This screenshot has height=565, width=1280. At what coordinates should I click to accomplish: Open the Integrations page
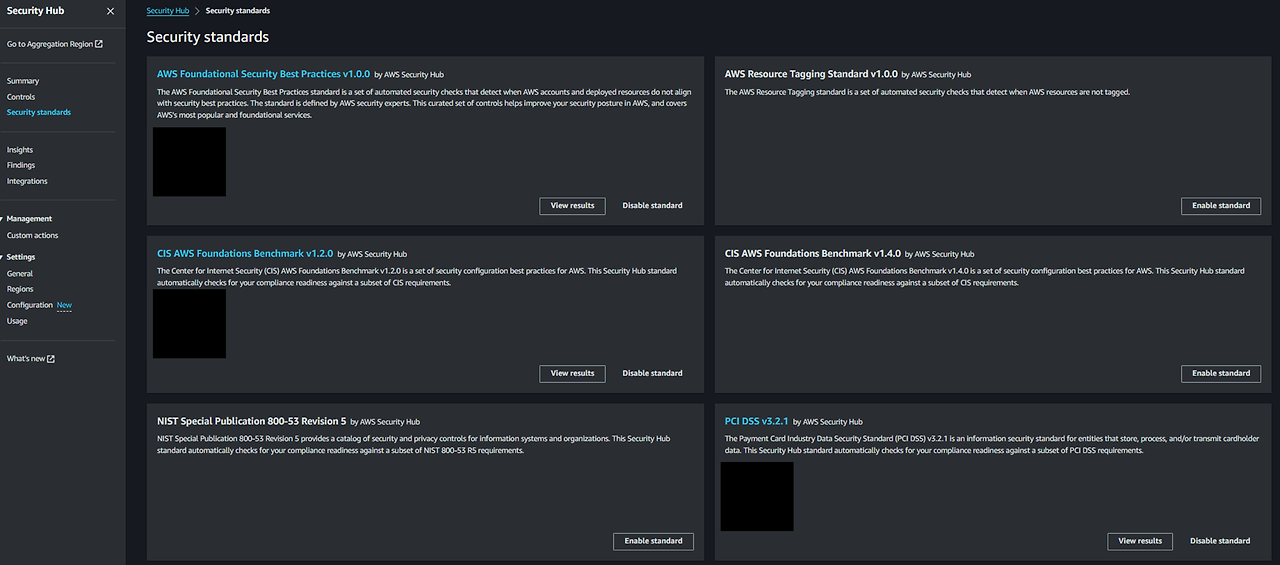(x=27, y=181)
